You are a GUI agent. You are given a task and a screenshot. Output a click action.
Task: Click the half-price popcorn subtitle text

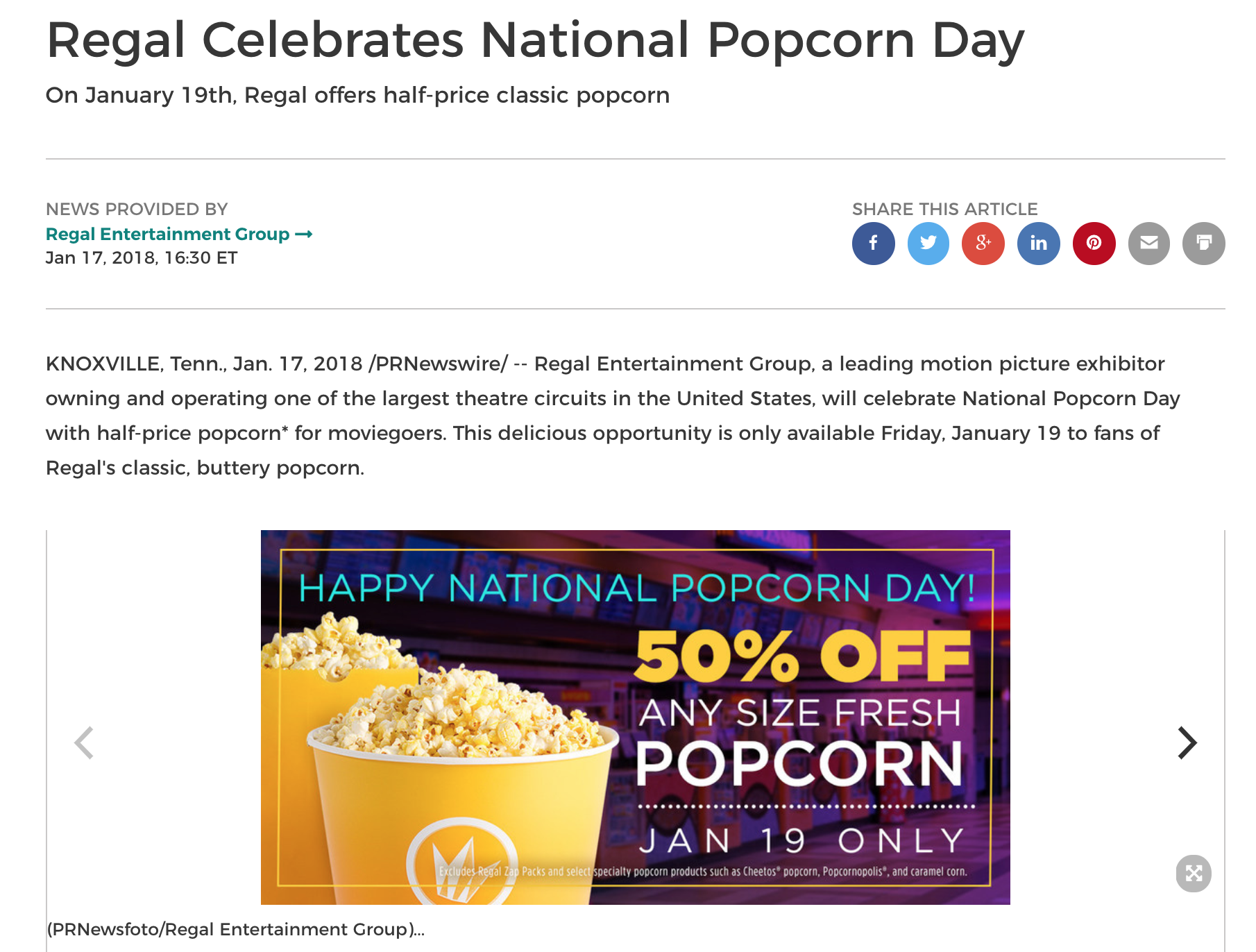(x=357, y=95)
